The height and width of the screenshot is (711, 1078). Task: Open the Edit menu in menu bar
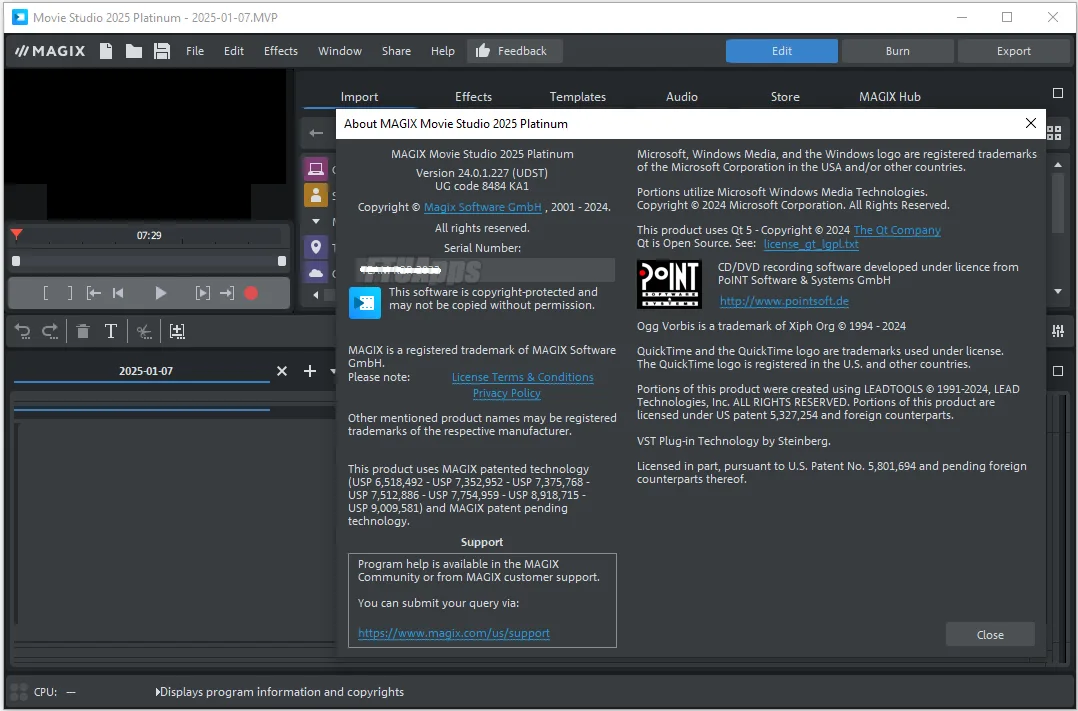point(234,51)
